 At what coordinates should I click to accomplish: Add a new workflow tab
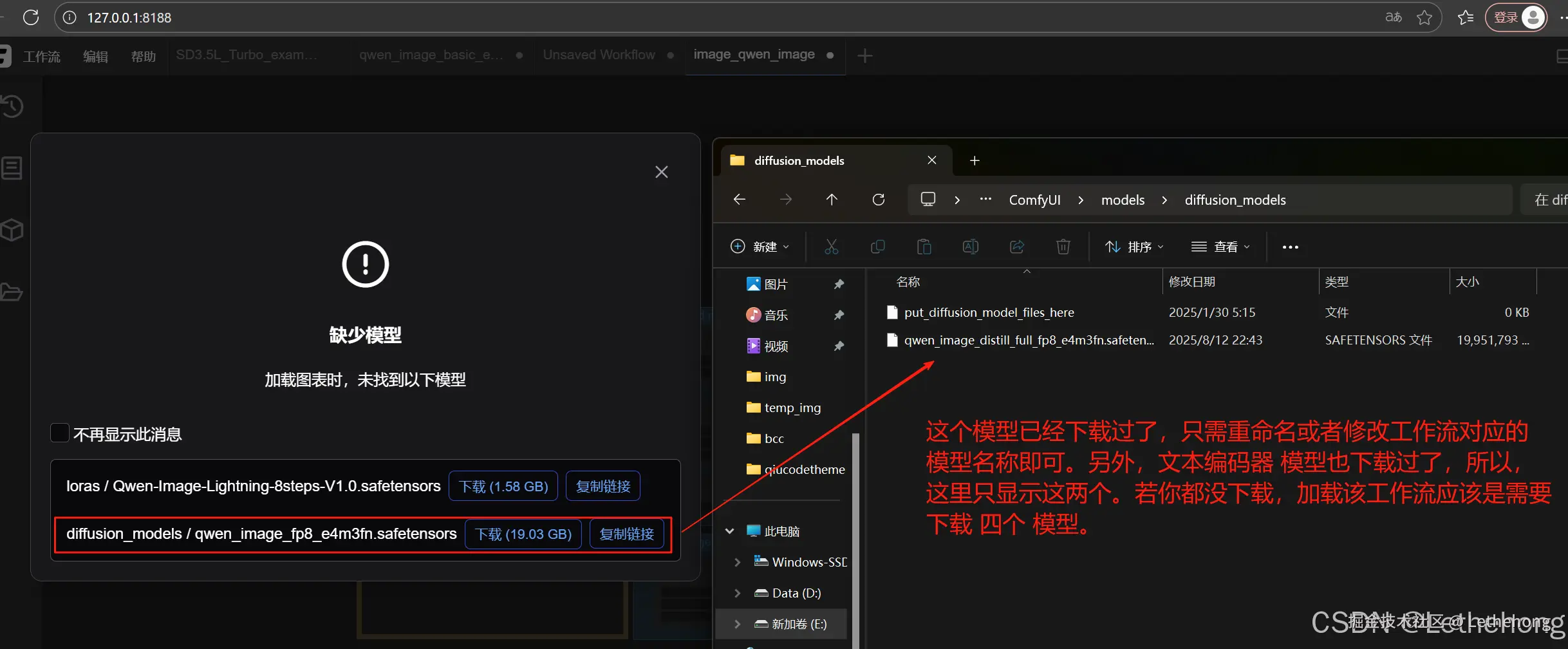point(865,56)
